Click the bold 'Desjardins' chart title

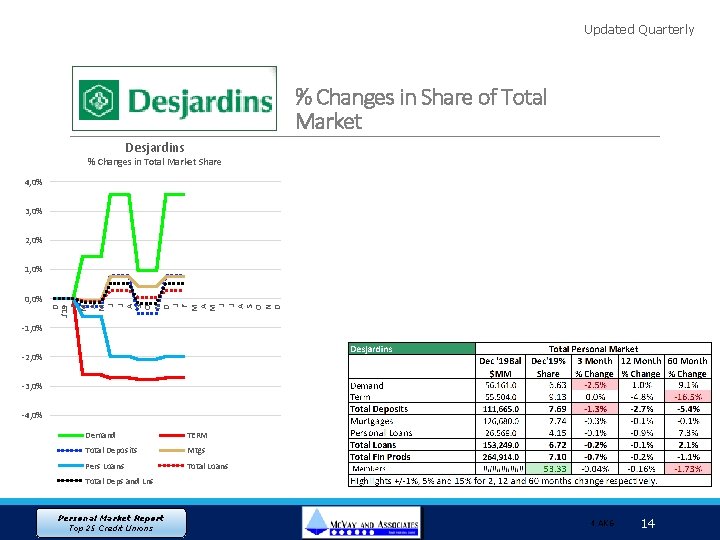(x=155, y=147)
